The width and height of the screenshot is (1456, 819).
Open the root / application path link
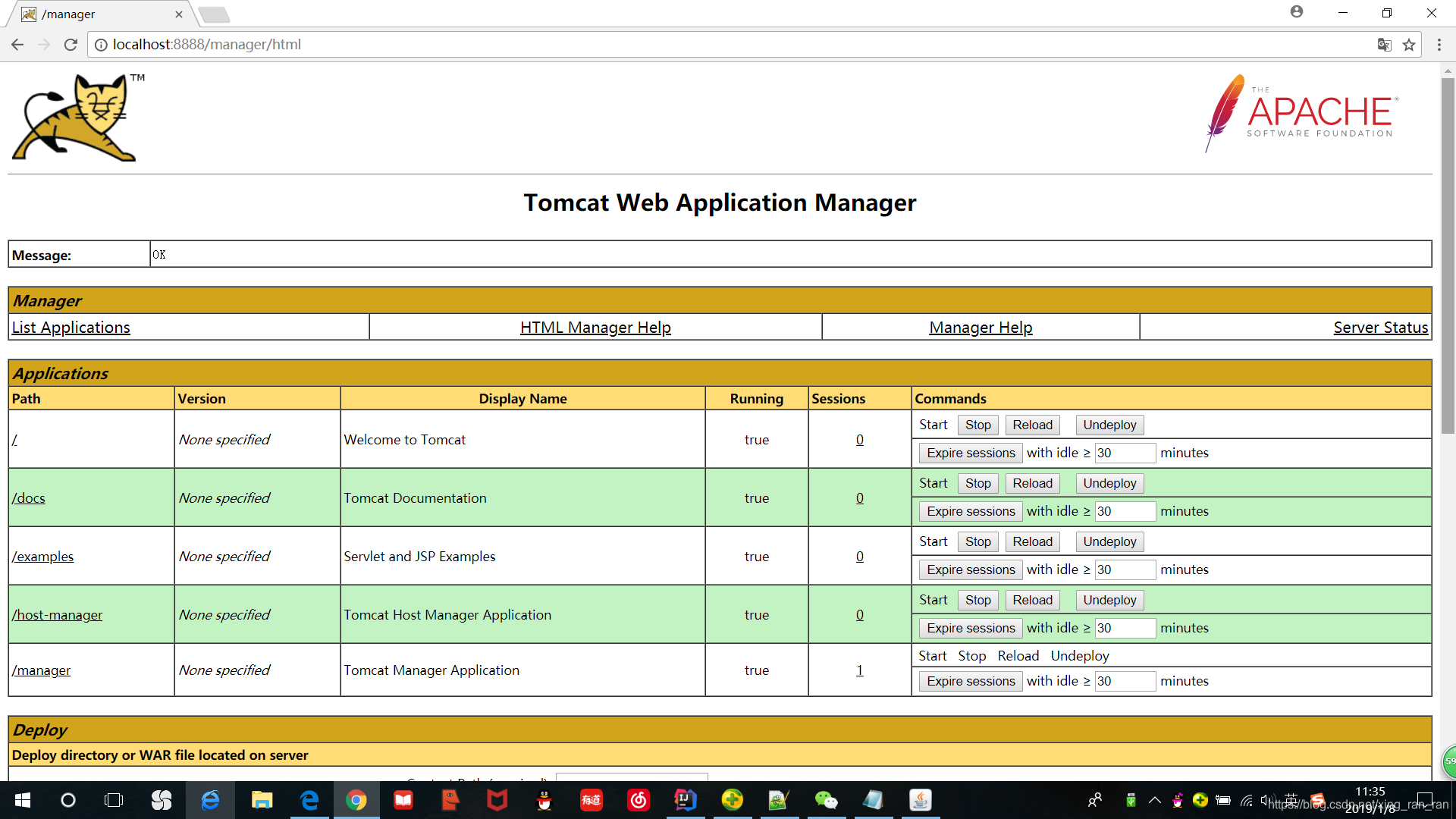(14, 440)
